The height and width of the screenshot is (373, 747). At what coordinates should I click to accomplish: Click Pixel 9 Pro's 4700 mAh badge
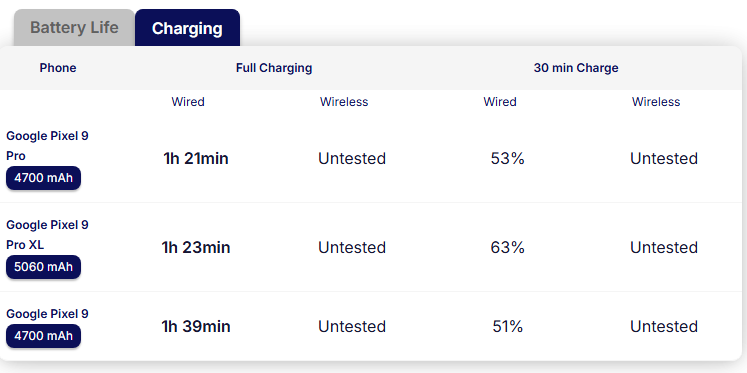coord(43,178)
